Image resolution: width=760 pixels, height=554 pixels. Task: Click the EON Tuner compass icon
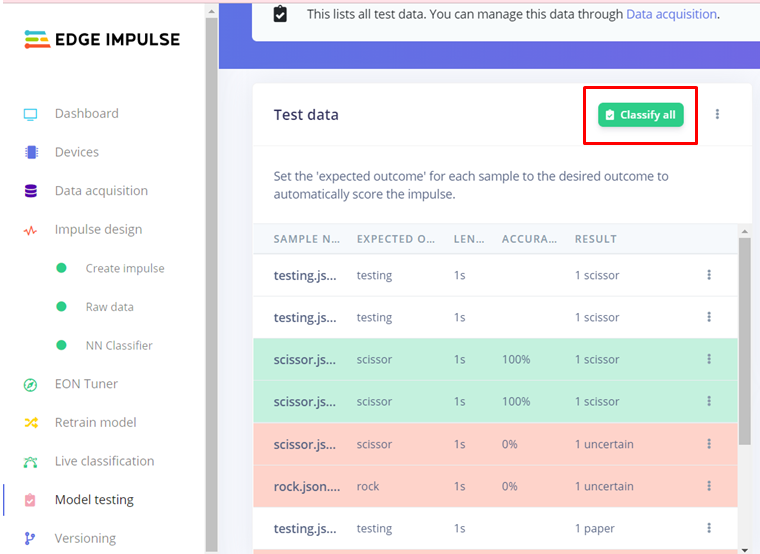pos(31,385)
